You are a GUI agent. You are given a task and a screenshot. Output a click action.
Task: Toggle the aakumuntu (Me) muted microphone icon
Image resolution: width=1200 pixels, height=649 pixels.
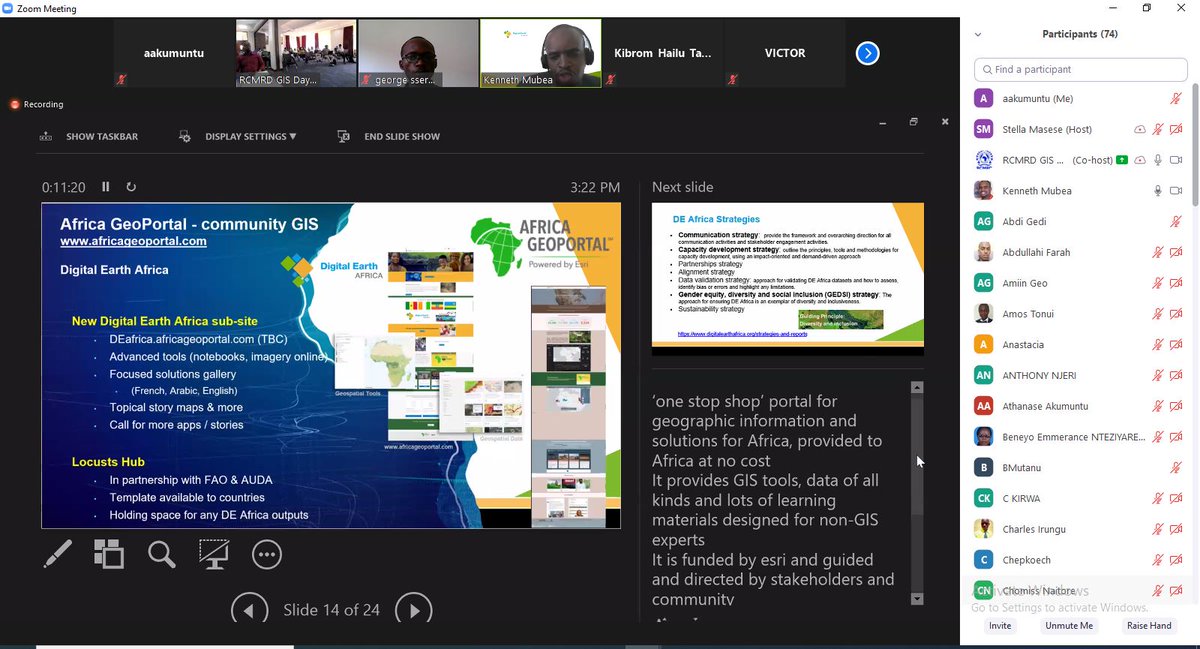[1177, 99]
